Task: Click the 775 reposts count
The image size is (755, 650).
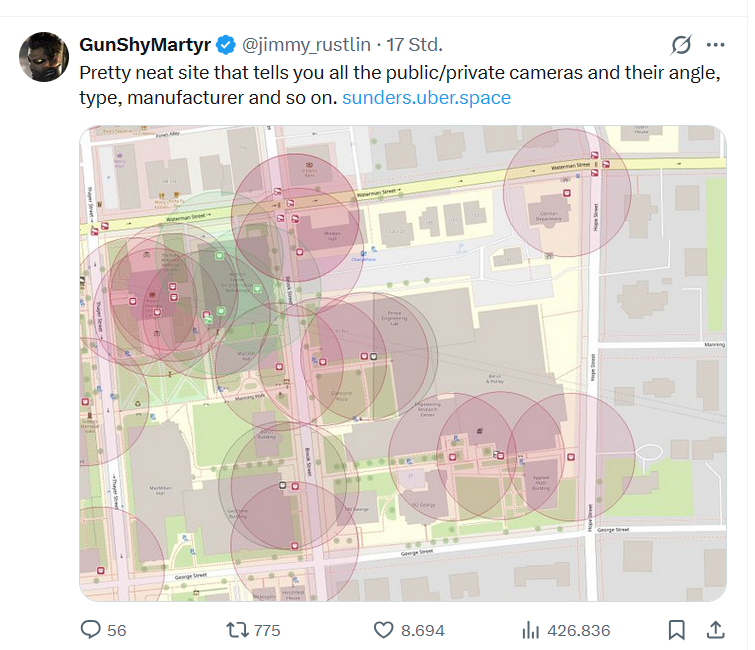Action: (267, 630)
